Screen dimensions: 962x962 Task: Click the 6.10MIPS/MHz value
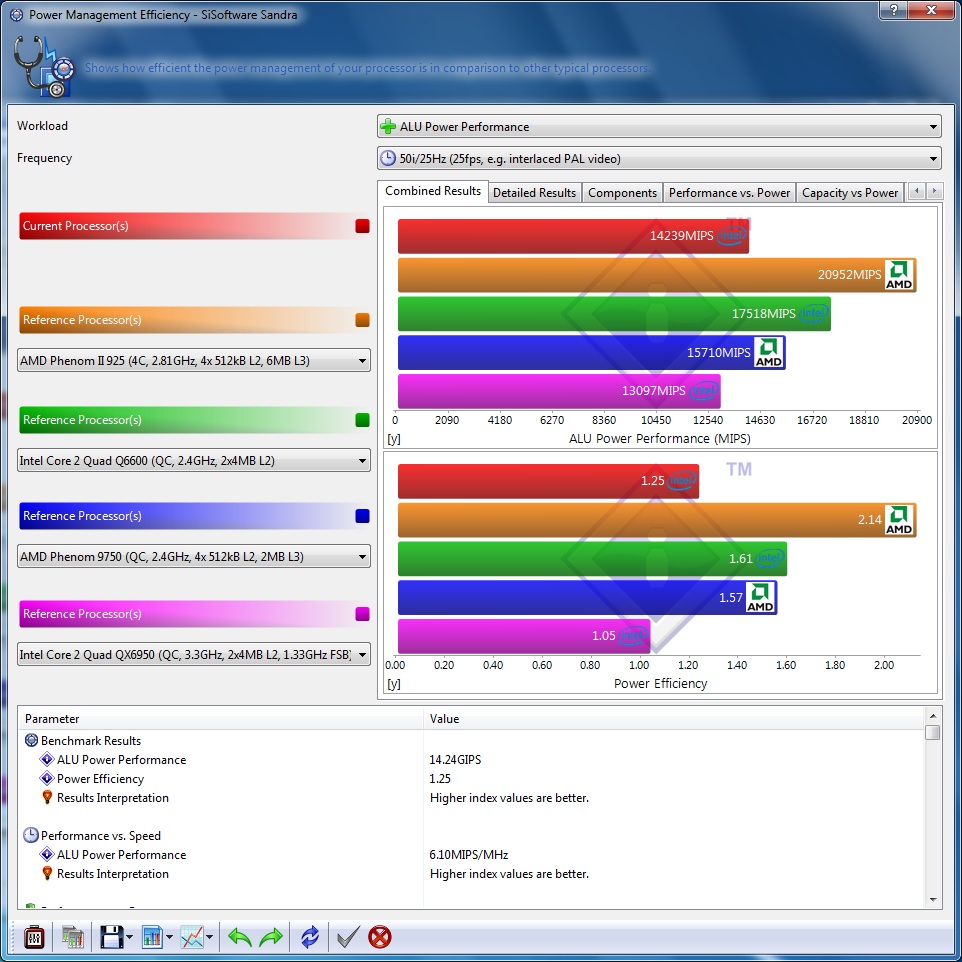(468, 855)
